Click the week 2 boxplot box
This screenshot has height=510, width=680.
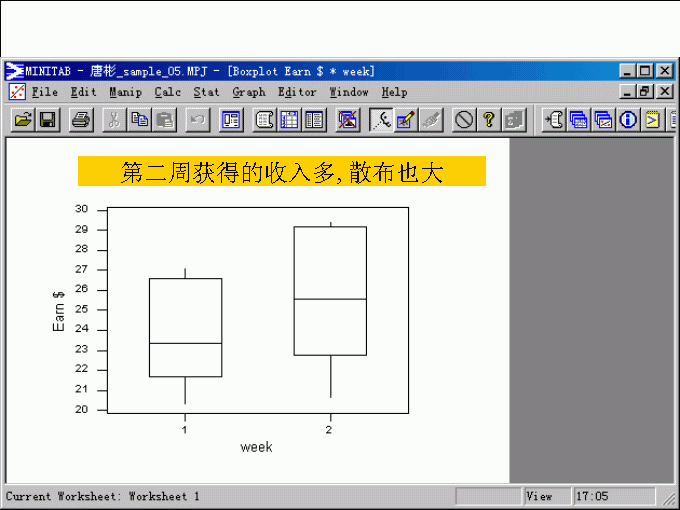click(x=329, y=290)
